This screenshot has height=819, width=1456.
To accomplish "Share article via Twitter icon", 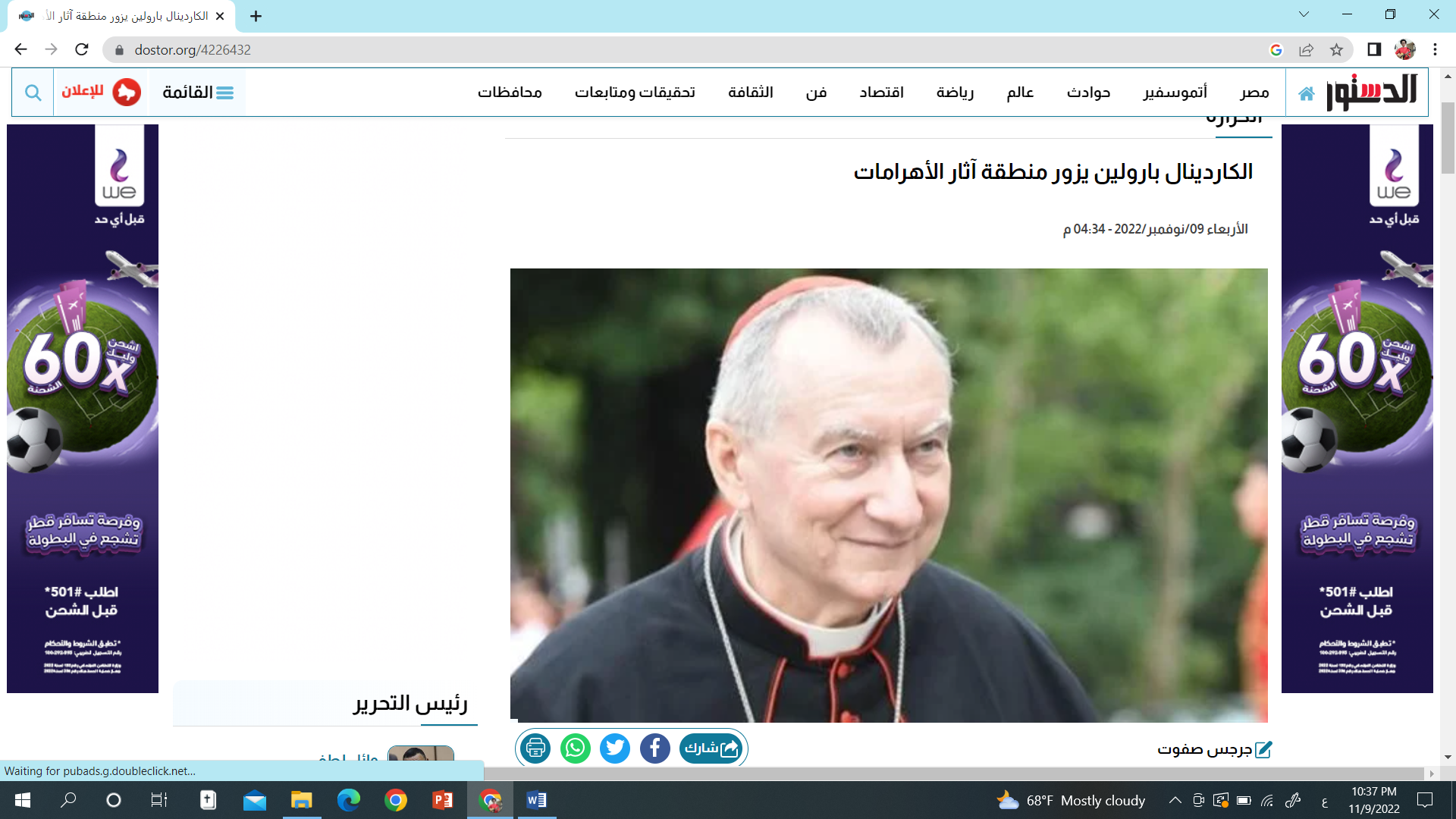I will 615,748.
